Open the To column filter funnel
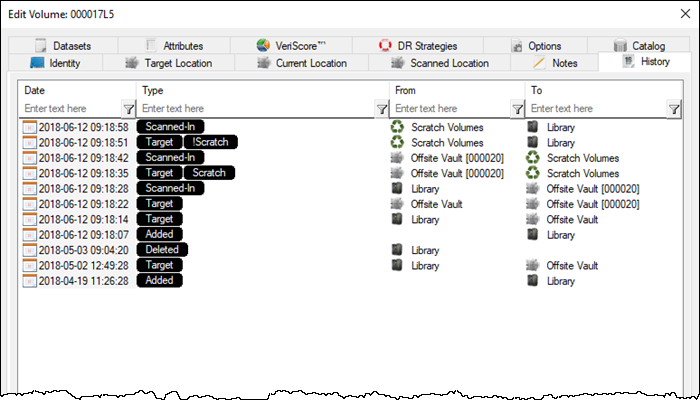The width and height of the screenshot is (700, 400). click(674, 108)
